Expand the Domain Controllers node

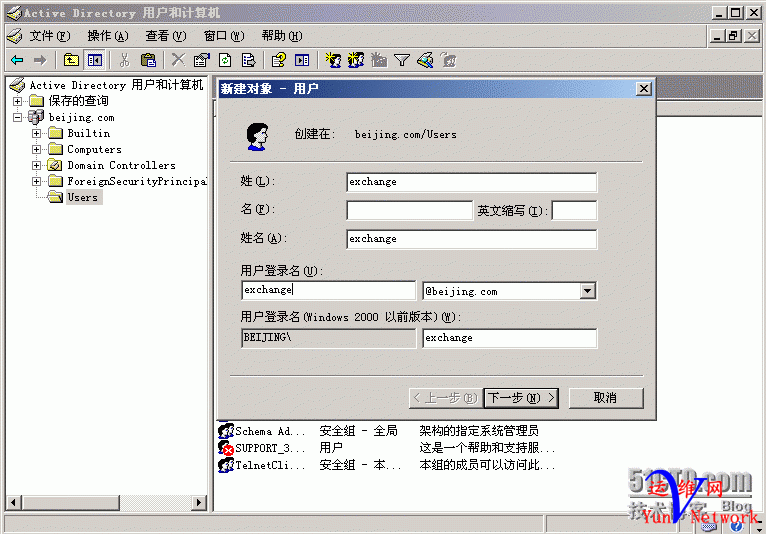tap(36, 166)
